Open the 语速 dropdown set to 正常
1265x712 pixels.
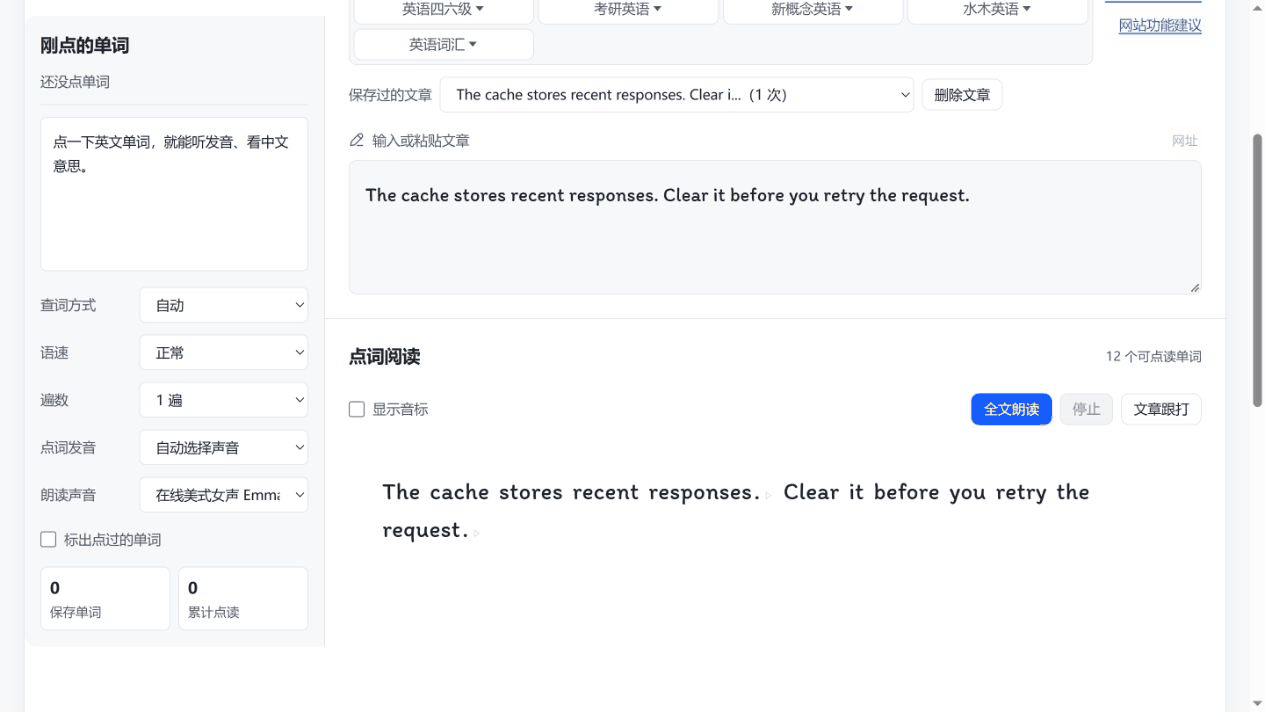point(224,353)
